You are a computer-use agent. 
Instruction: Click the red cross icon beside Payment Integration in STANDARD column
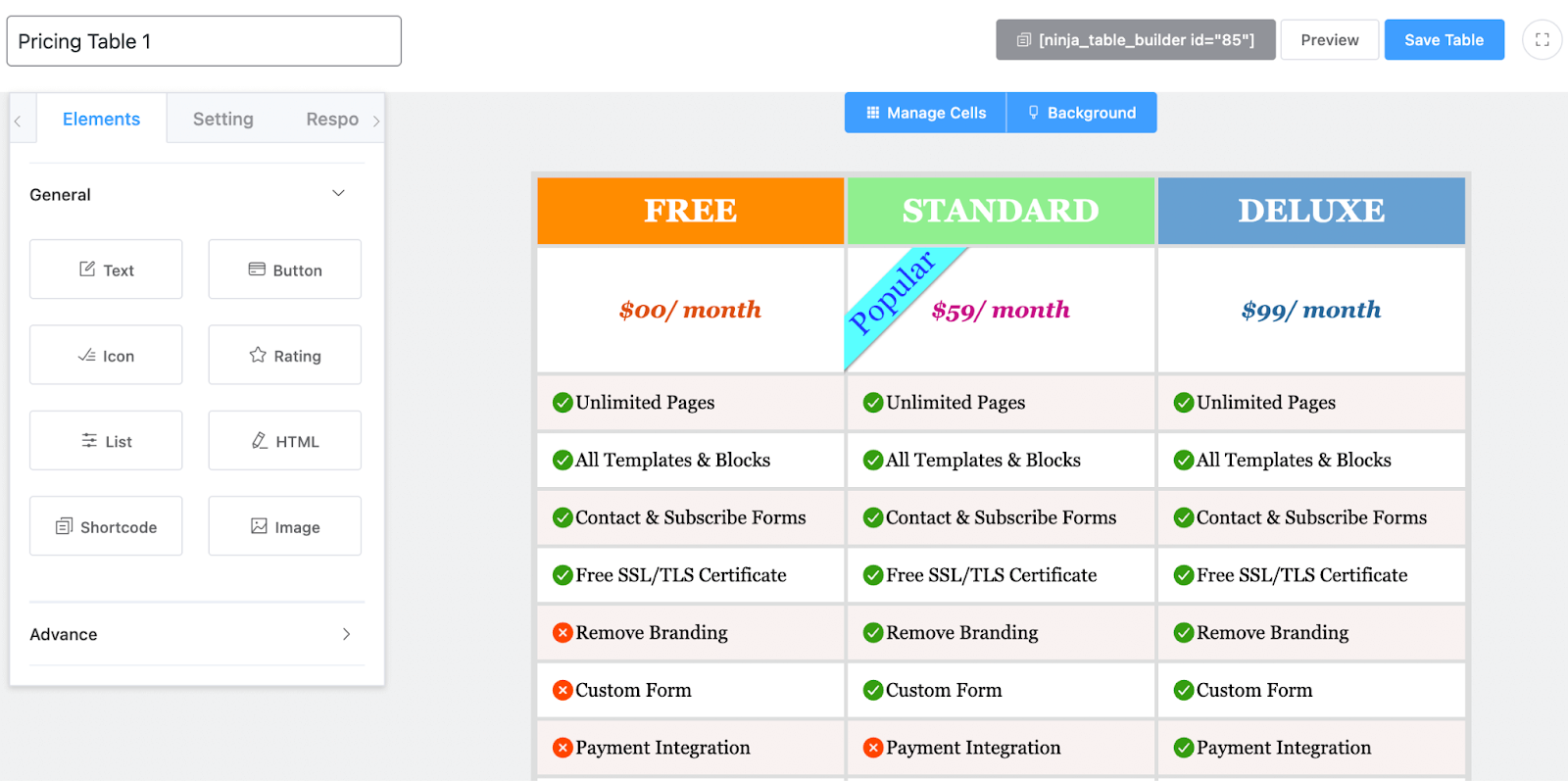[x=873, y=749]
